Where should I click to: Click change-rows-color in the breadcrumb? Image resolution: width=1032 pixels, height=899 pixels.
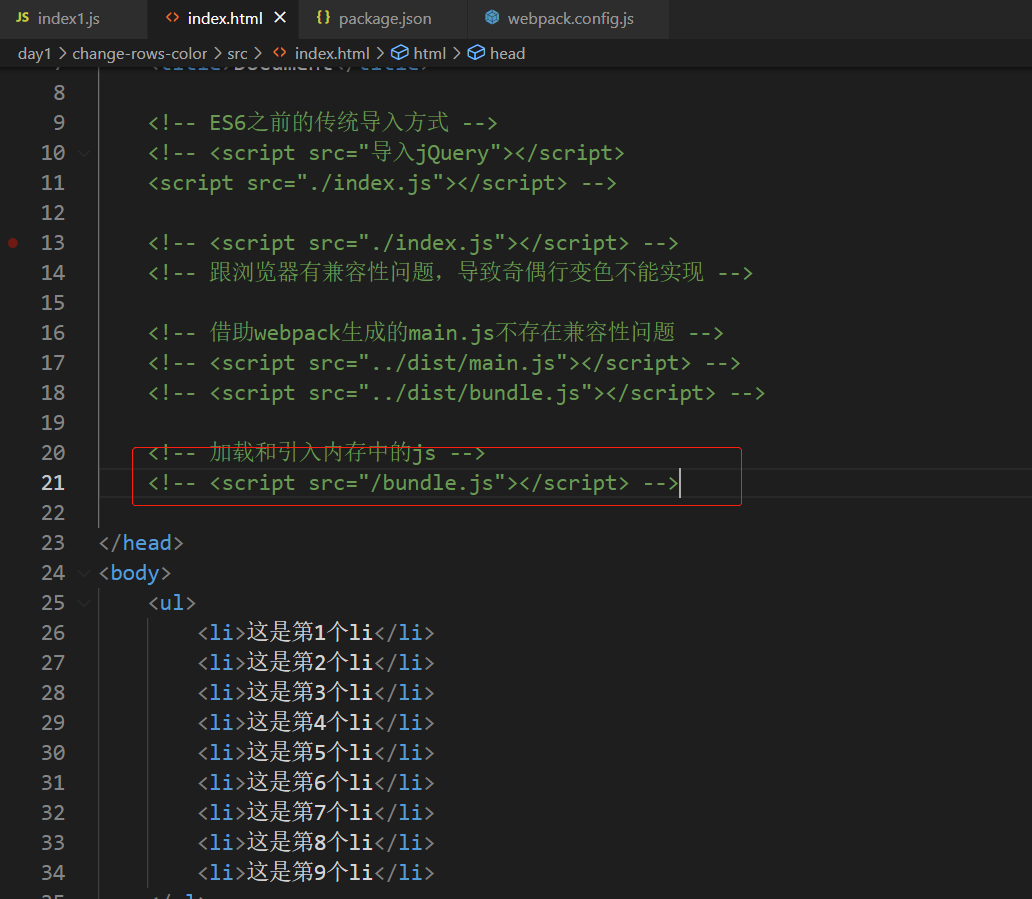(x=140, y=53)
